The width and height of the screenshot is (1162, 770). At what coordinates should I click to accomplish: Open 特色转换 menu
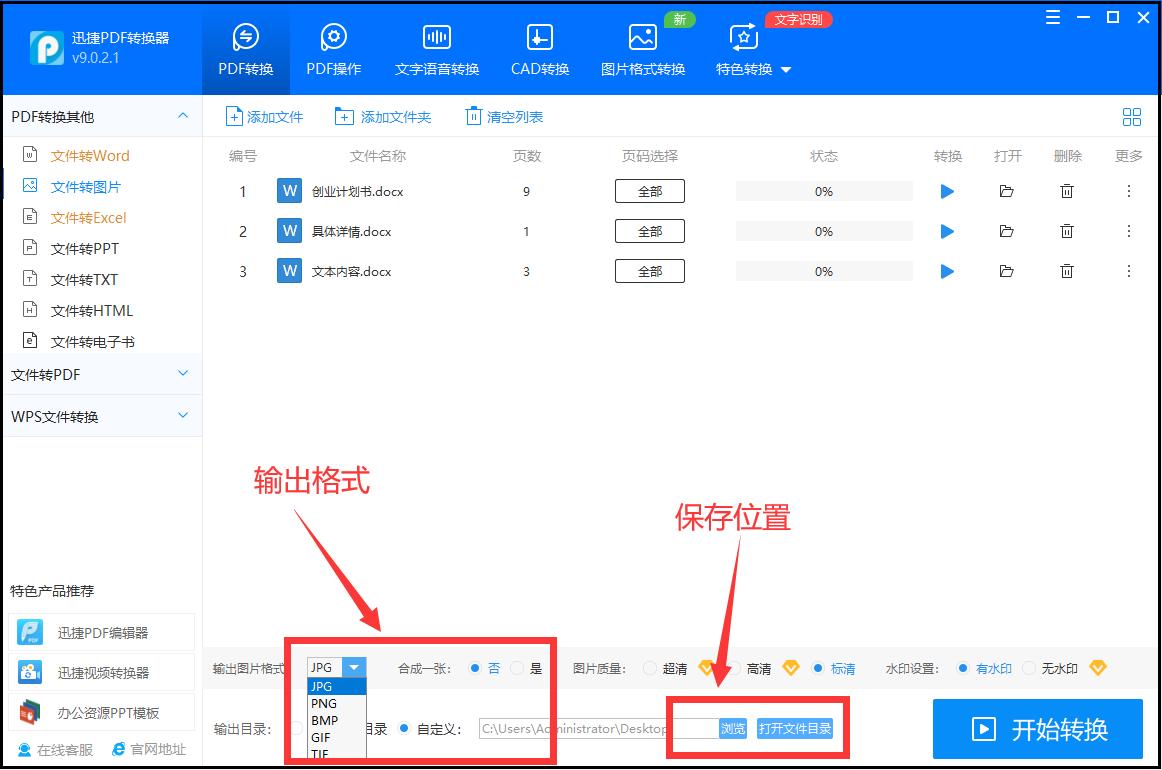pos(745,70)
